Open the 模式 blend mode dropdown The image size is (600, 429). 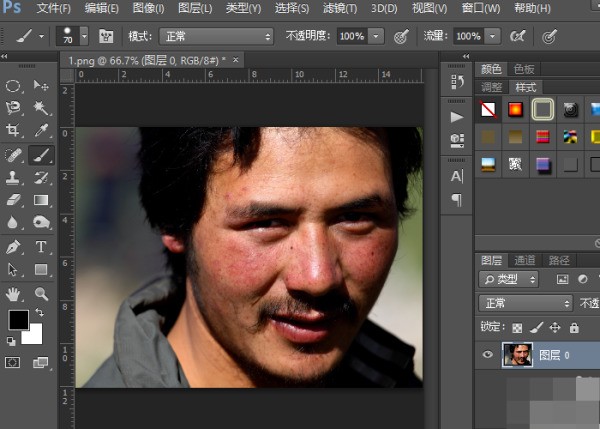tap(214, 36)
